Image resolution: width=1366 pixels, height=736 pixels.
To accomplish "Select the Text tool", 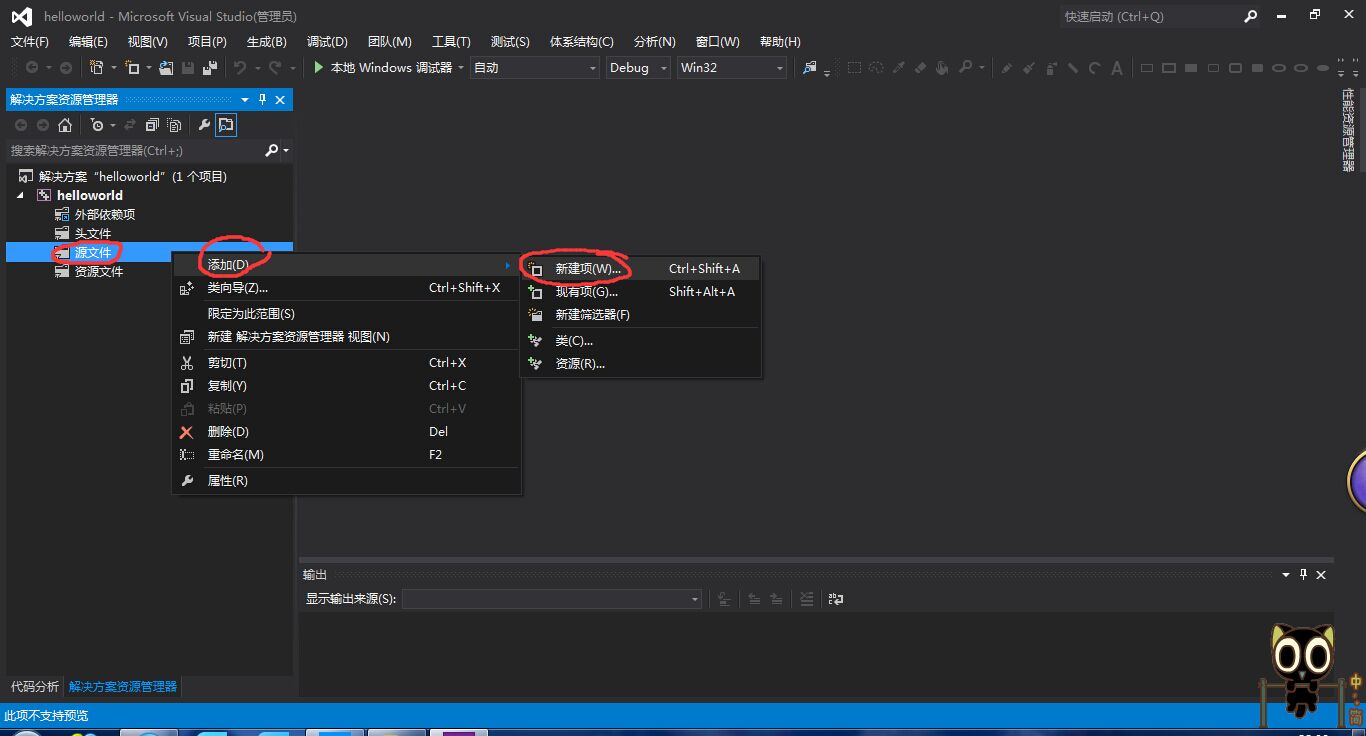I will coord(1117,68).
